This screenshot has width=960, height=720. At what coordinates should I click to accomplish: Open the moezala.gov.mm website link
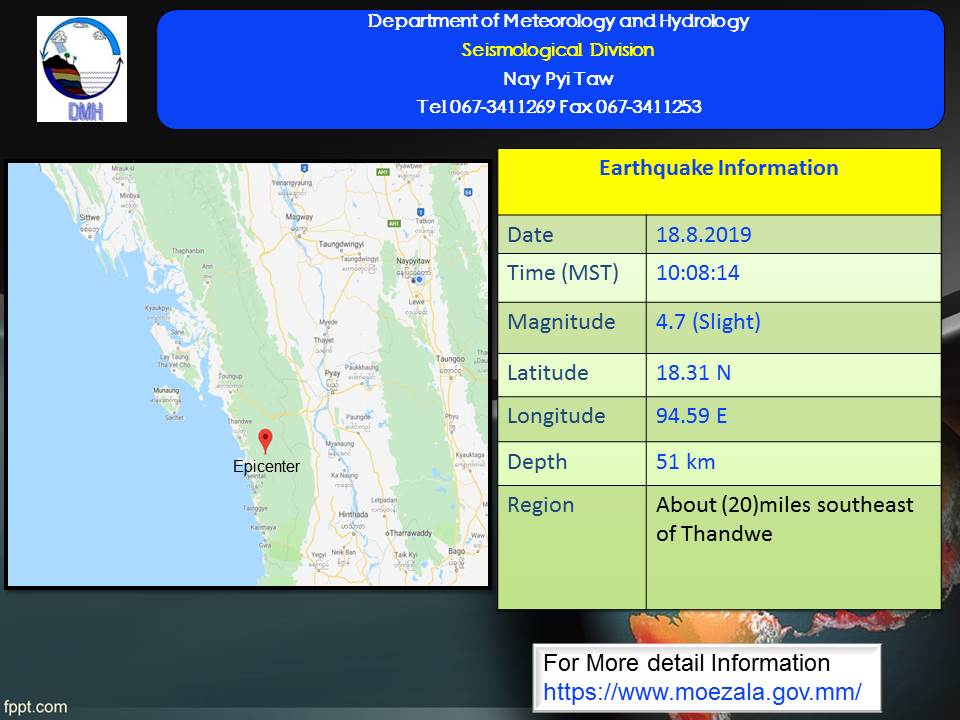click(702, 692)
